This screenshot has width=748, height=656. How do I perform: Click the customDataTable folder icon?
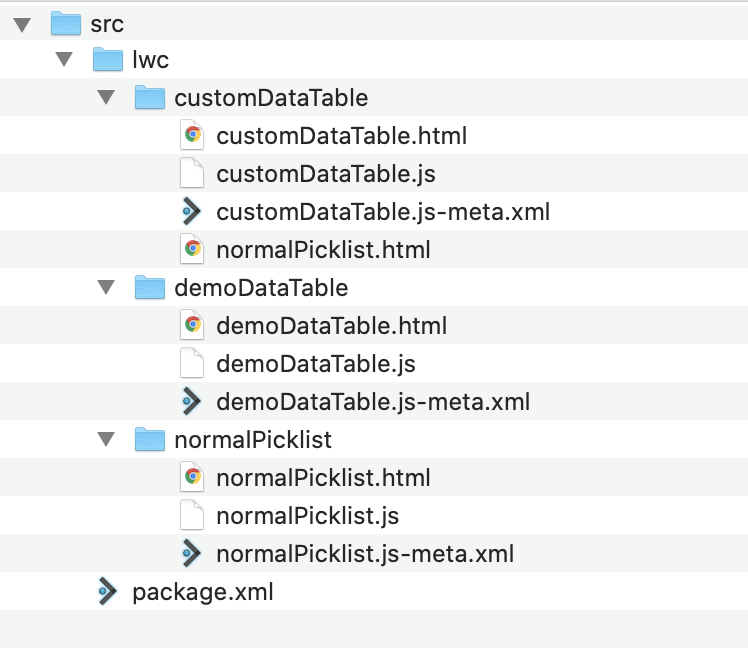[x=150, y=97]
